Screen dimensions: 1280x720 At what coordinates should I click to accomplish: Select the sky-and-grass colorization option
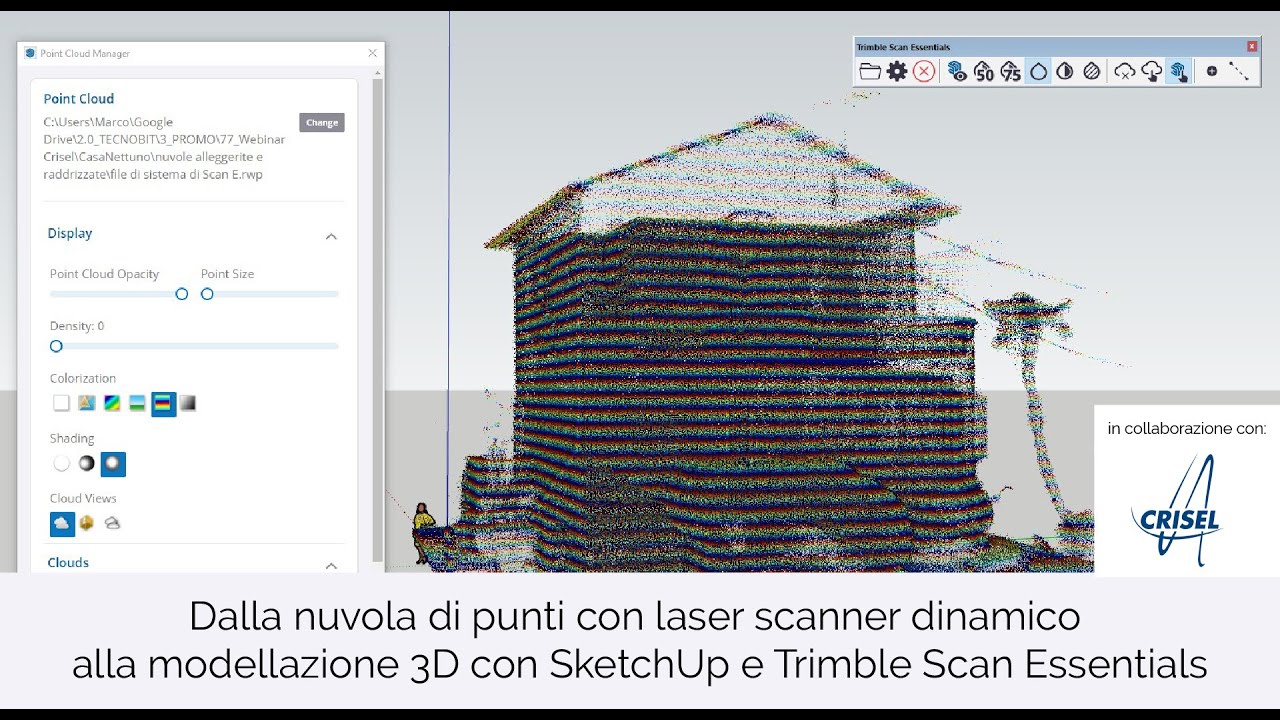click(x=137, y=403)
